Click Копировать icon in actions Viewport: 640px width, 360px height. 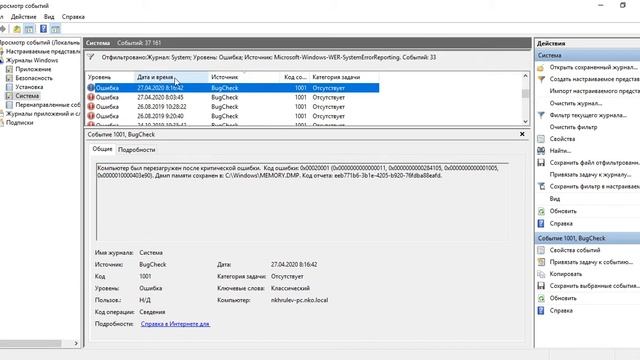[541, 274]
